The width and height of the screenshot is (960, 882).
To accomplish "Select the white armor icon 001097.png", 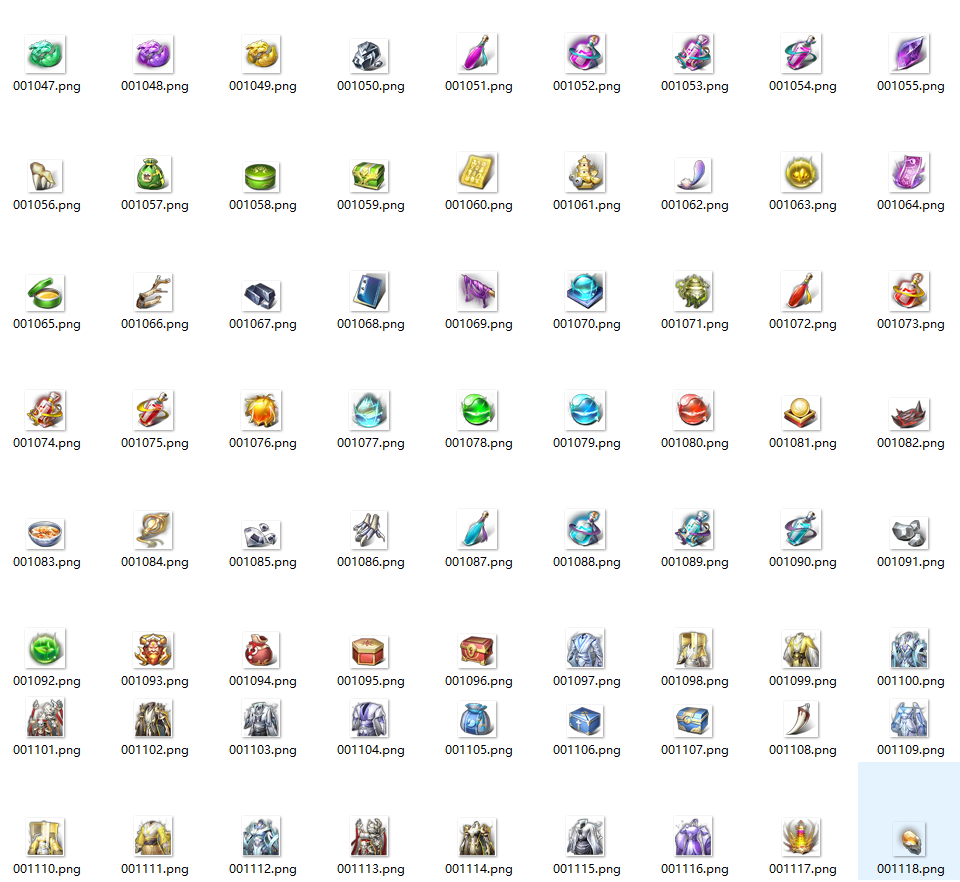I will (x=586, y=648).
